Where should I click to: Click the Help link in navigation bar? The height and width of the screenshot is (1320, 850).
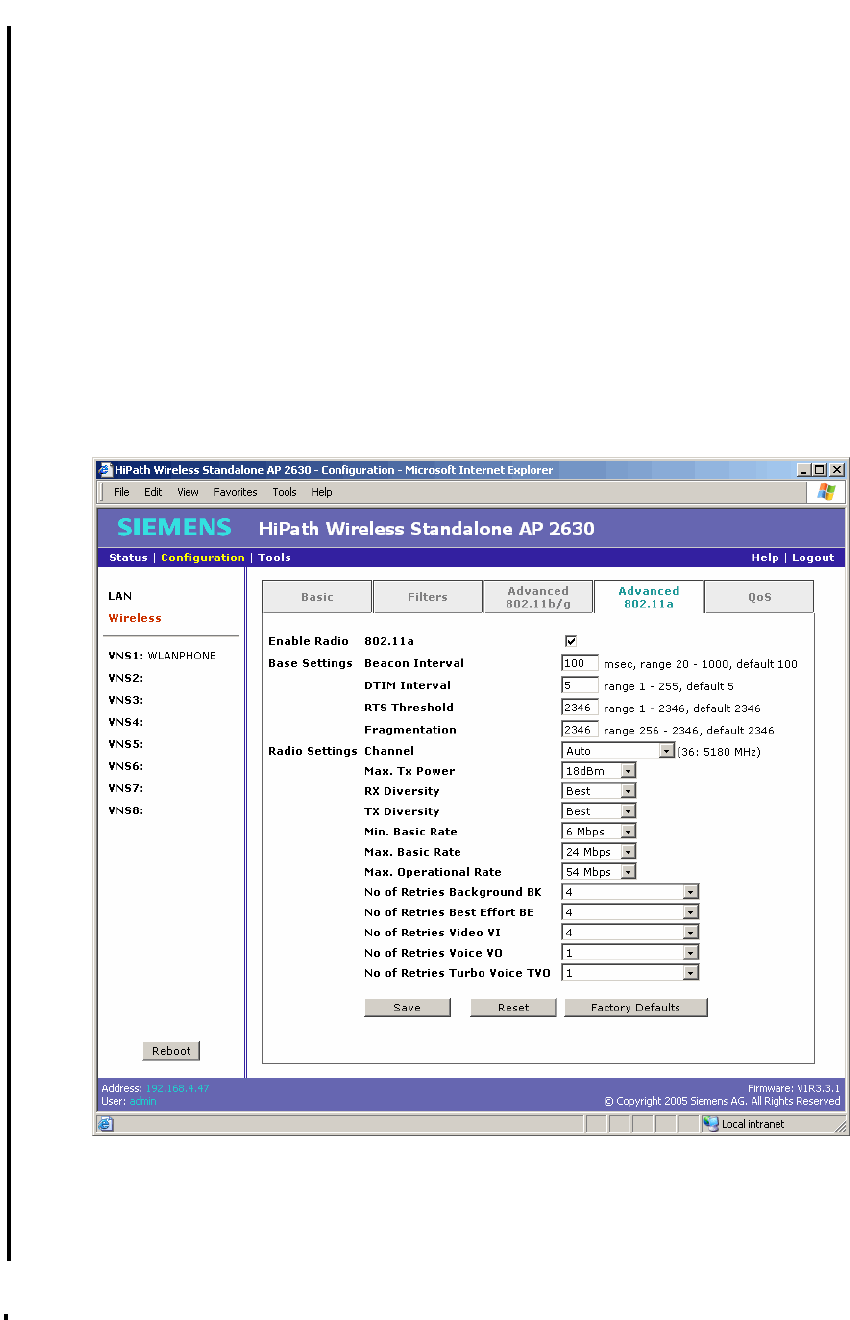coord(765,558)
